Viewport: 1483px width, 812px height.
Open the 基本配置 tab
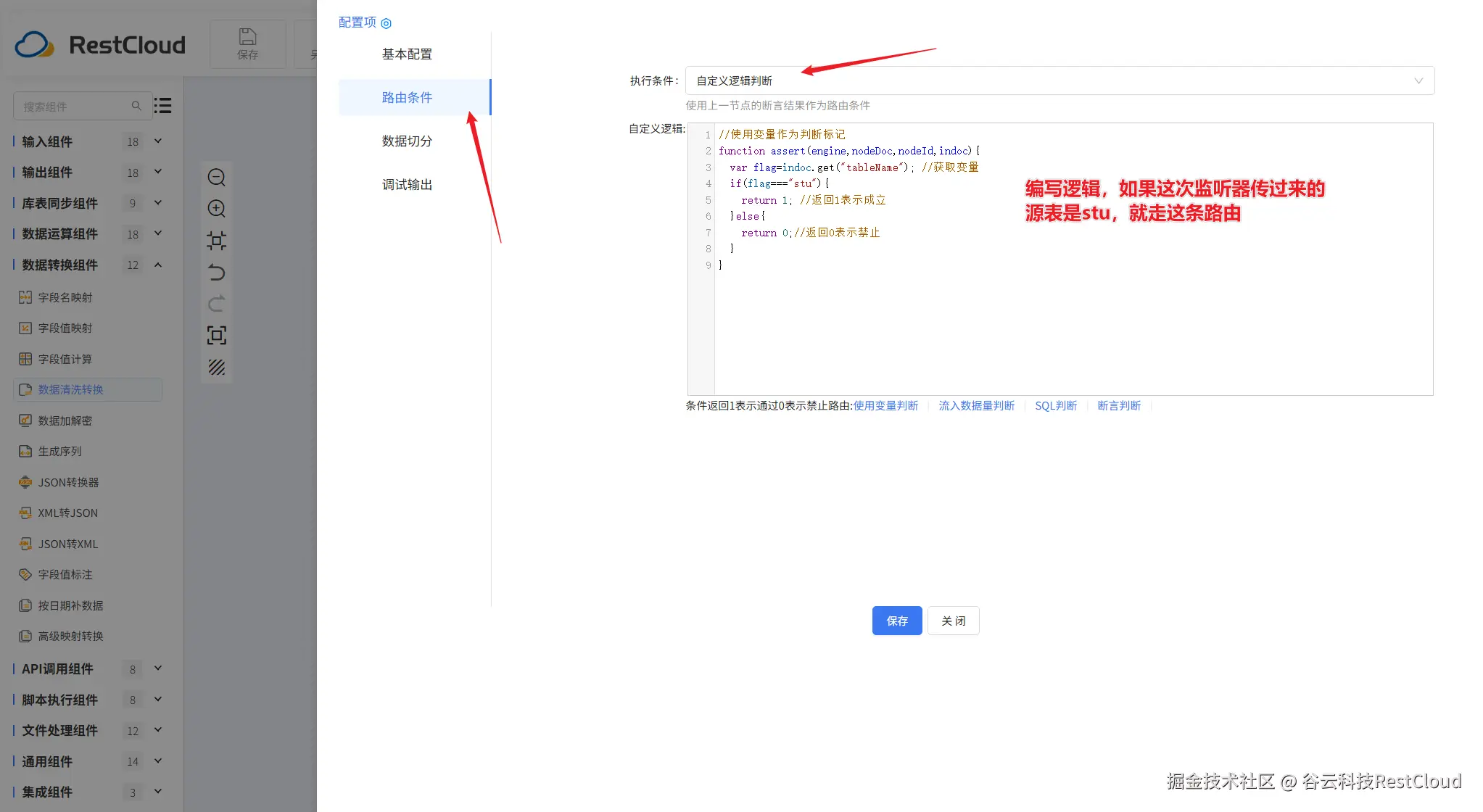407,54
